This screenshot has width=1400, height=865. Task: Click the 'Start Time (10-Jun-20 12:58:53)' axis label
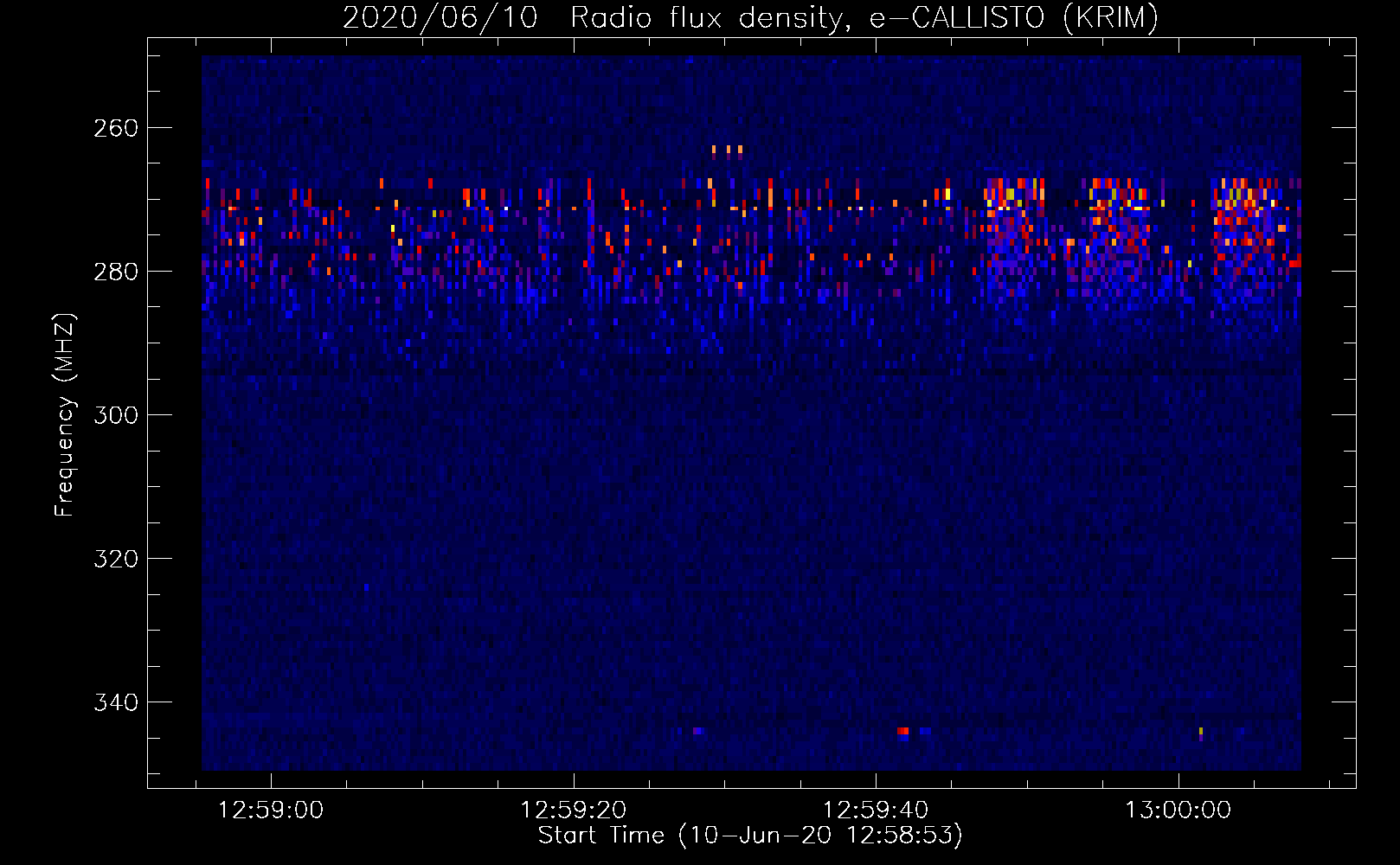(750, 836)
